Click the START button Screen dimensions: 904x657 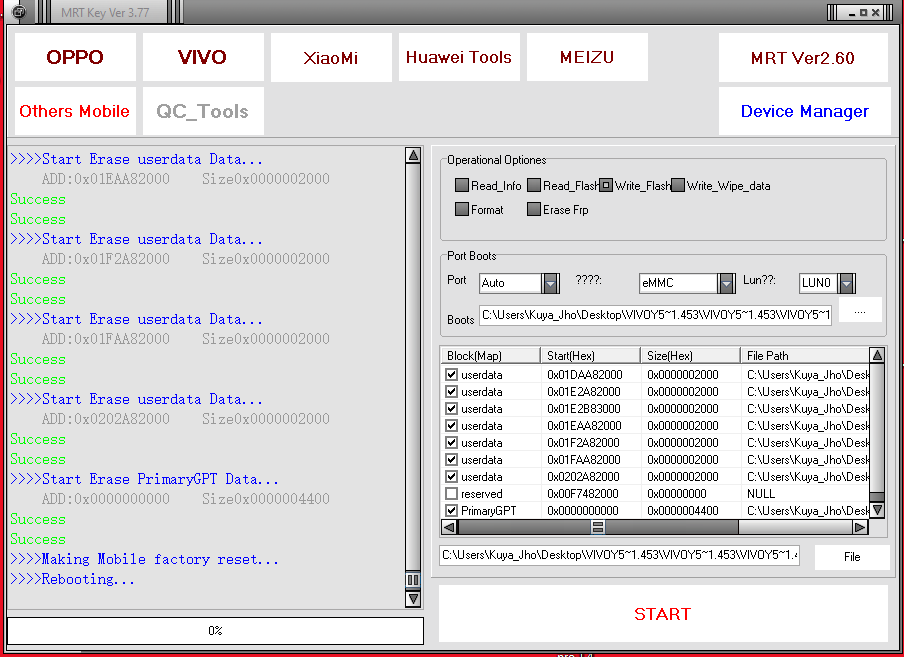663,614
